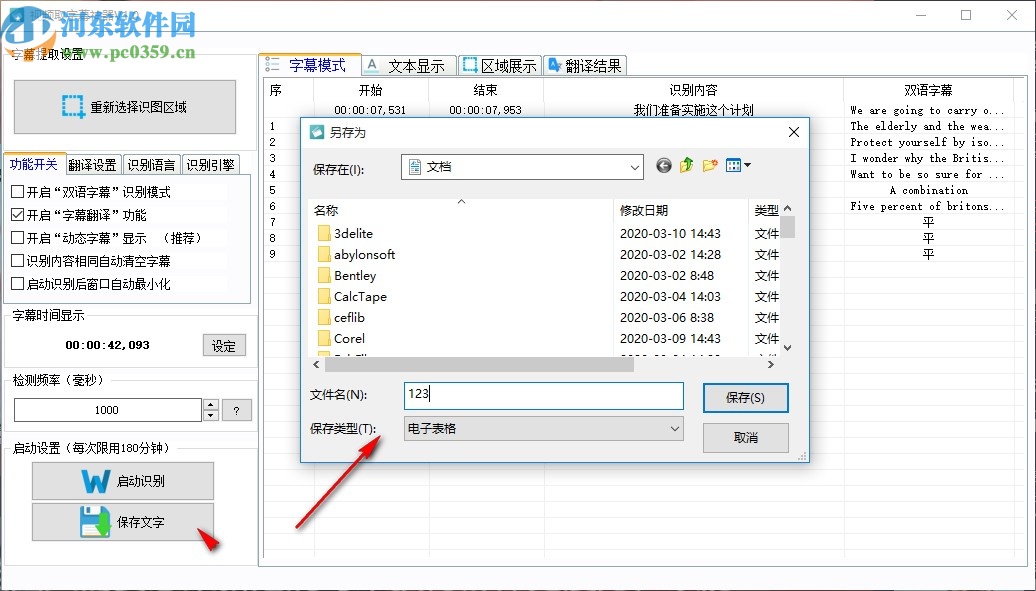The height and width of the screenshot is (591, 1036).
Task: Open the 识别引擎 settings tab
Action: [211, 165]
